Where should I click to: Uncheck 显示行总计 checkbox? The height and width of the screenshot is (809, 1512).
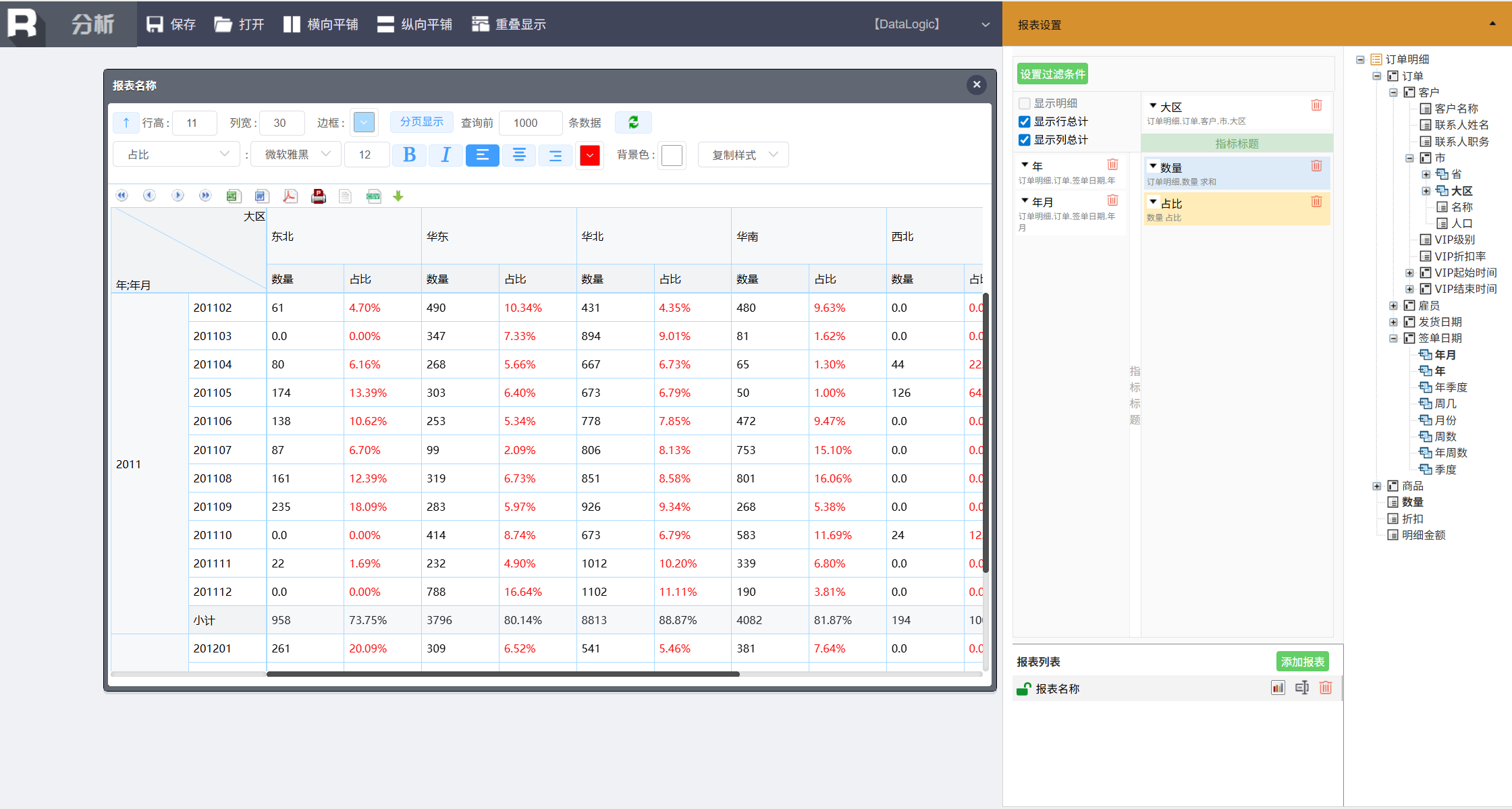[x=1025, y=121]
